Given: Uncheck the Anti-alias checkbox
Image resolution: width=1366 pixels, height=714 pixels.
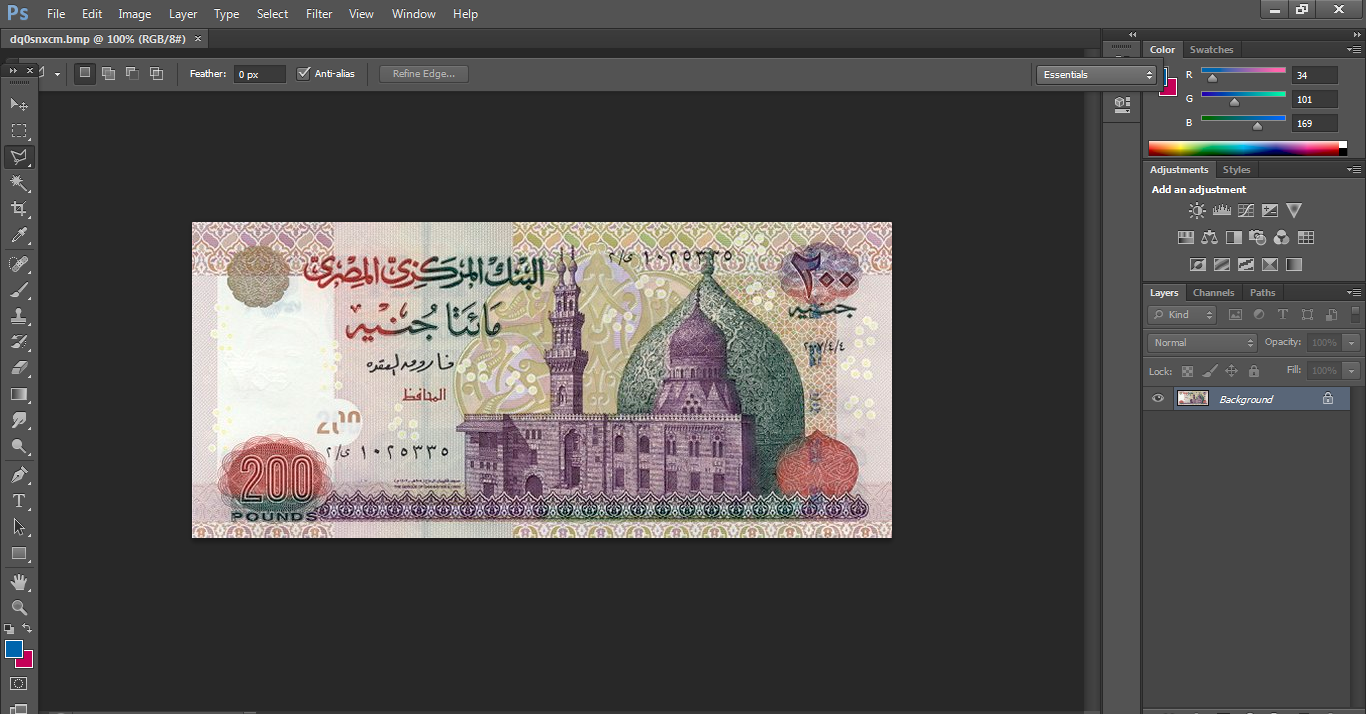Looking at the screenshot, I should (304, 74).
